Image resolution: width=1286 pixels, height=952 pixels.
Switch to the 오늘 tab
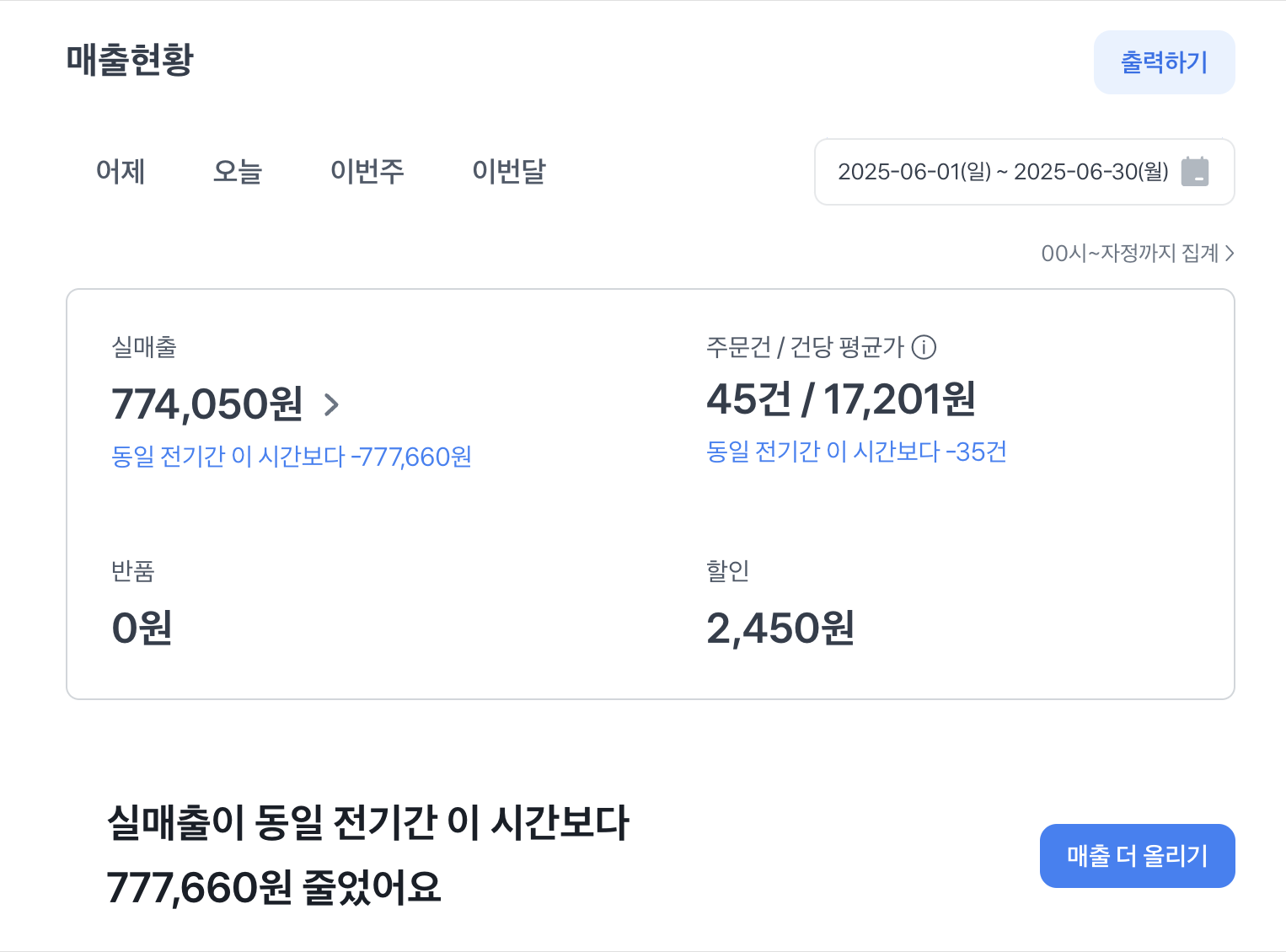238,172
